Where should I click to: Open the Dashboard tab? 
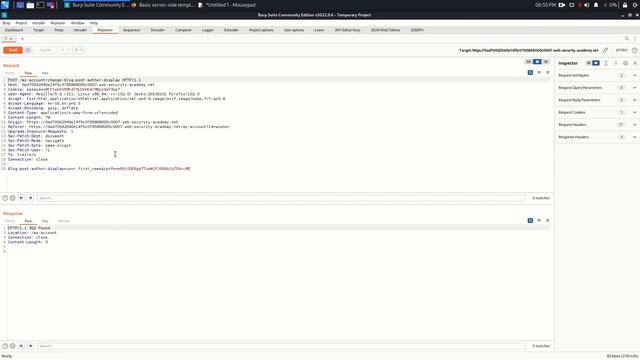tap(14, 30)
